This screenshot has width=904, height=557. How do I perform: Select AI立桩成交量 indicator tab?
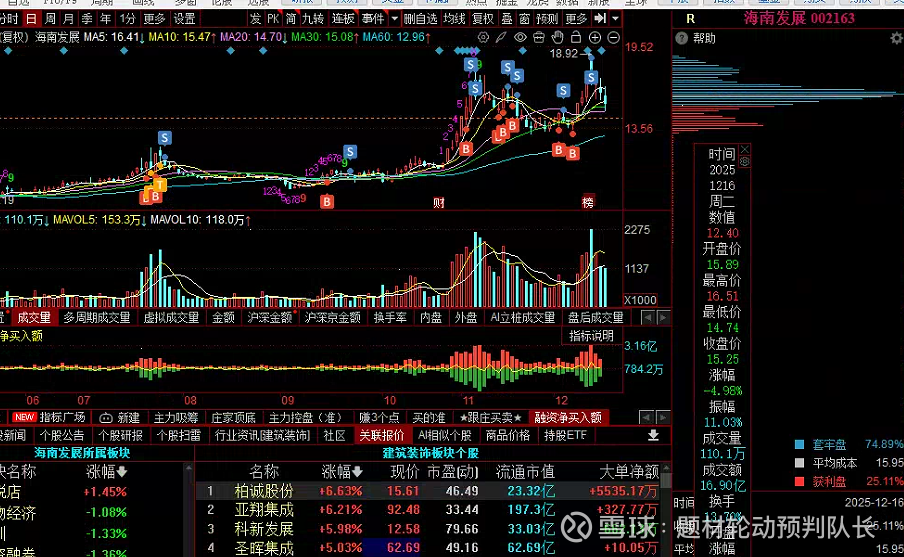pyautogui.click(x=523, y=317)
